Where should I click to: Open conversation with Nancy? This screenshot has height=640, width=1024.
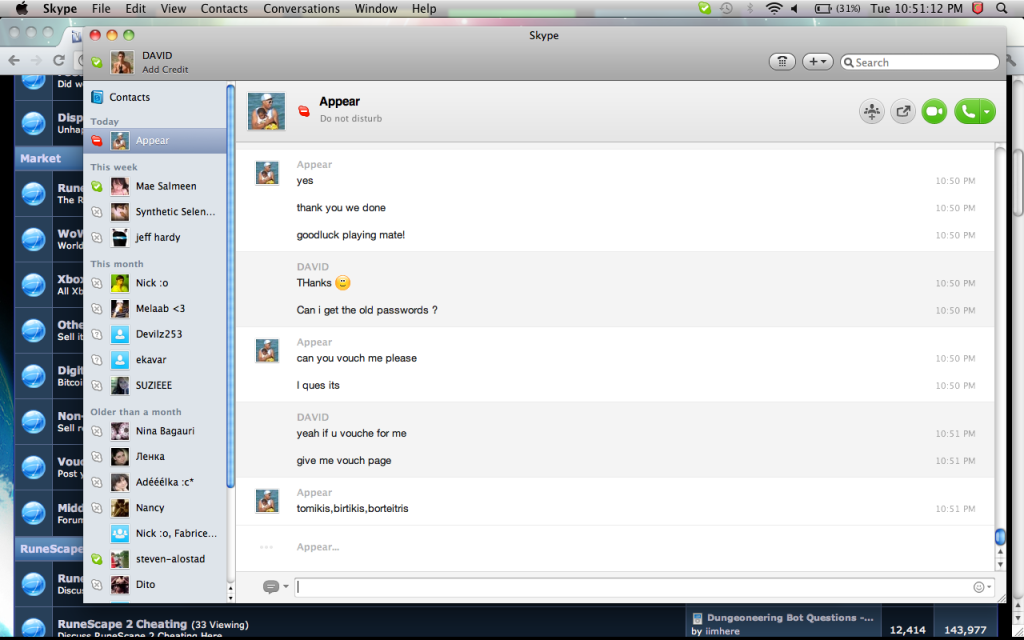coord(155,507)
